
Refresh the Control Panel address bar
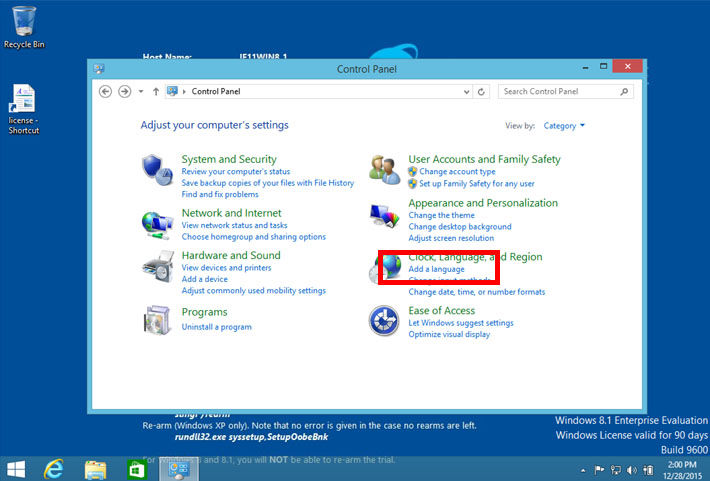tap(482, 91)
